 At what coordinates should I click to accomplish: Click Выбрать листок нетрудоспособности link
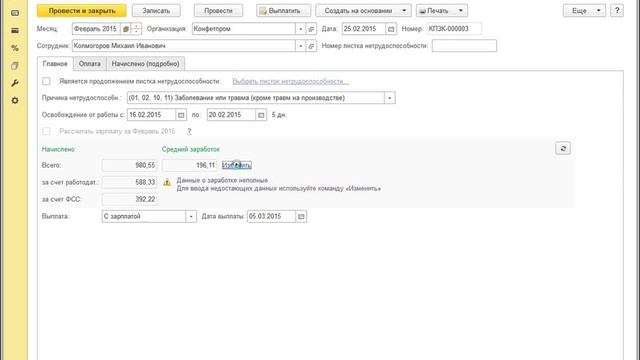click(290, 81)
